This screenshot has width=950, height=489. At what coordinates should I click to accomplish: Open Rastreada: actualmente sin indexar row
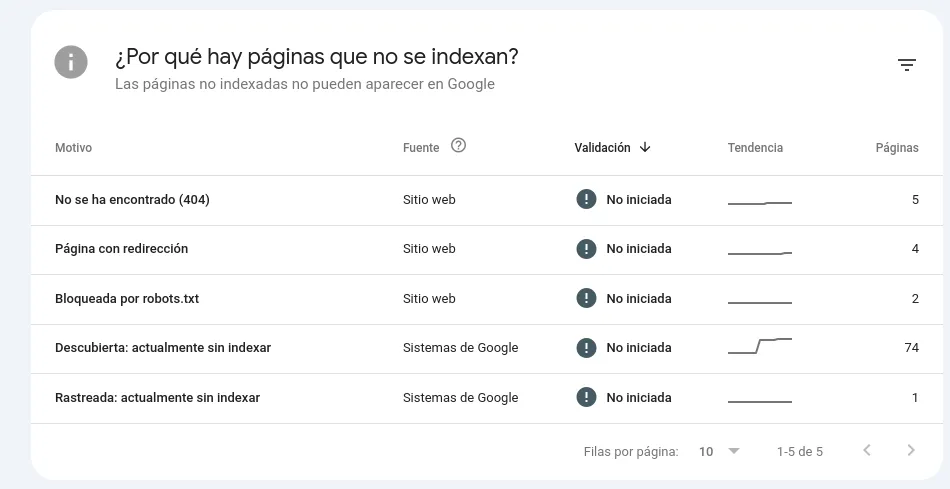click(487, 398)
